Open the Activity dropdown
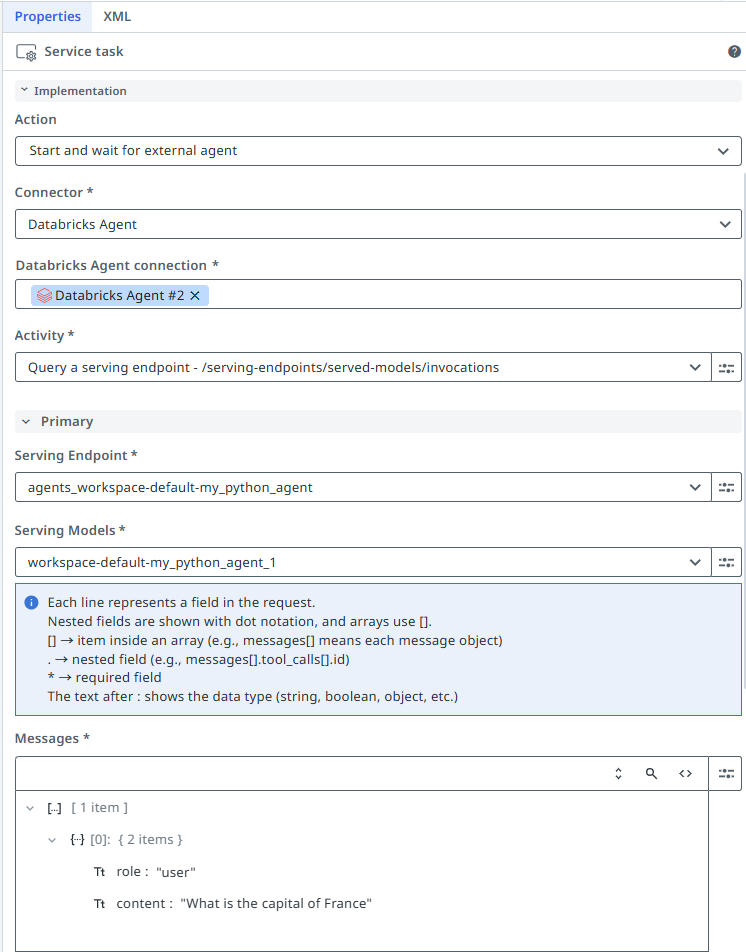Screen dimensions: 746x952 pos(362,368)
